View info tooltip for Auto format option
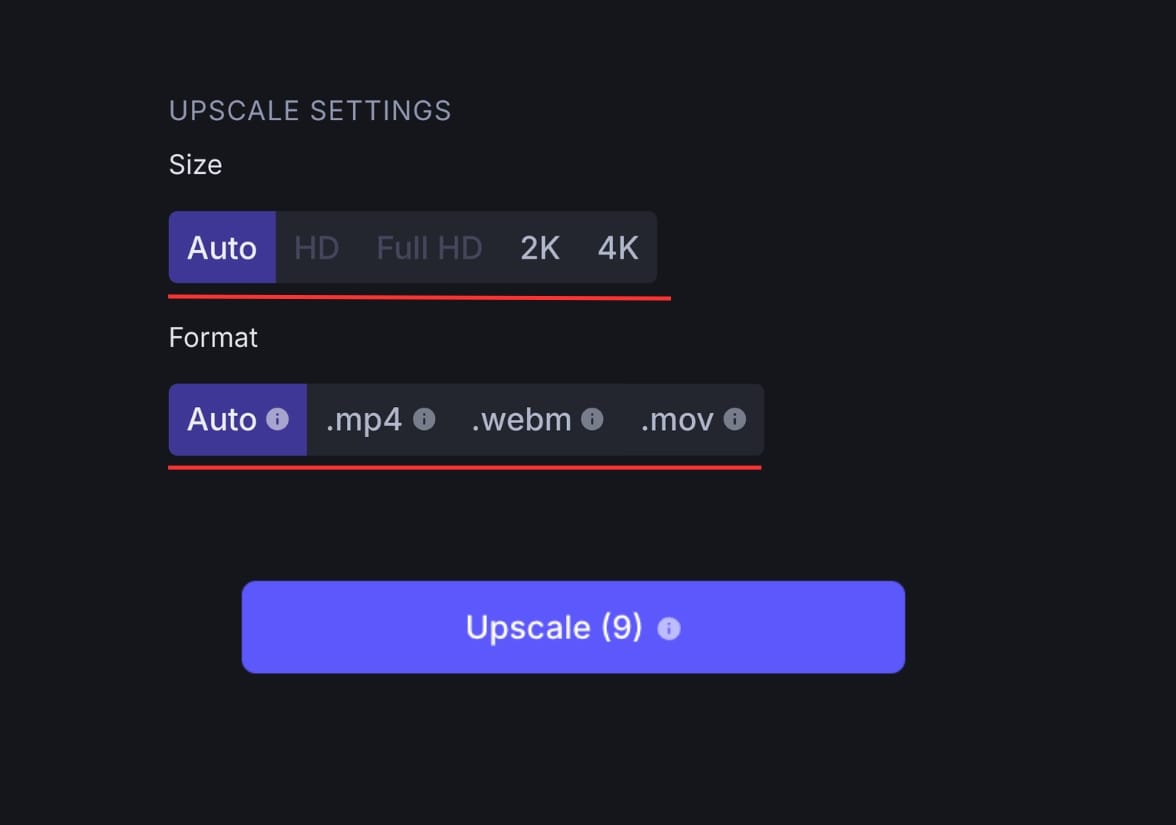 tap(275, 420)
